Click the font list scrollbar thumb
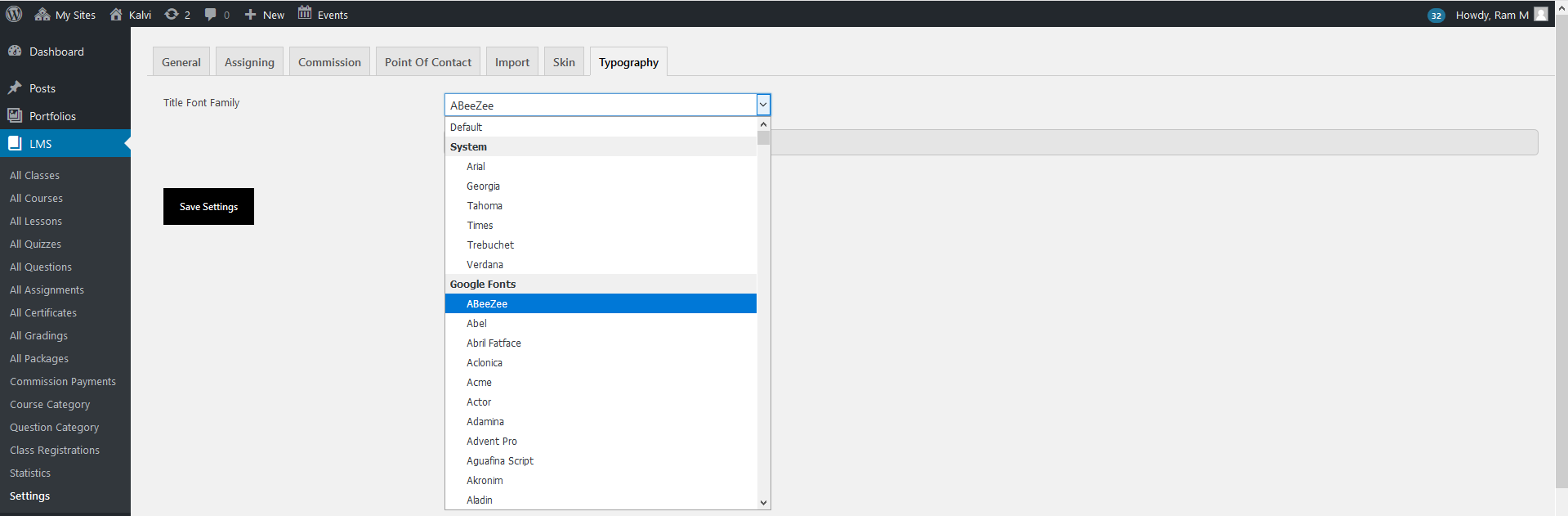Viewport: 1568px width, 516px height. [x=763, y=137]
